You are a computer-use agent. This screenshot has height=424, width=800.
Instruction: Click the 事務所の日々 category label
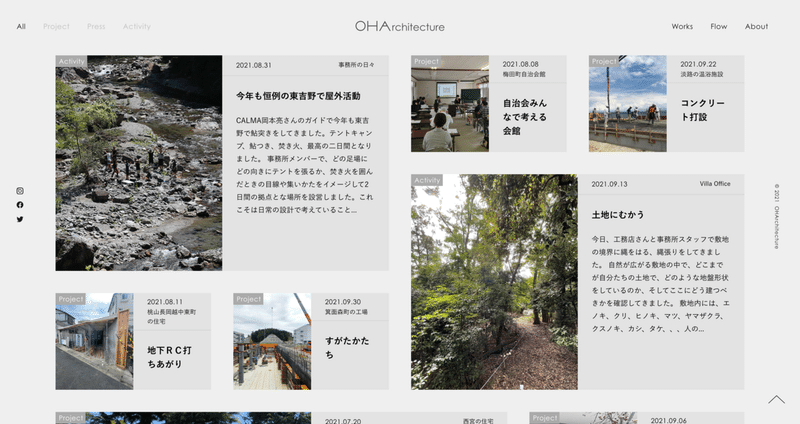coord(356,65)
